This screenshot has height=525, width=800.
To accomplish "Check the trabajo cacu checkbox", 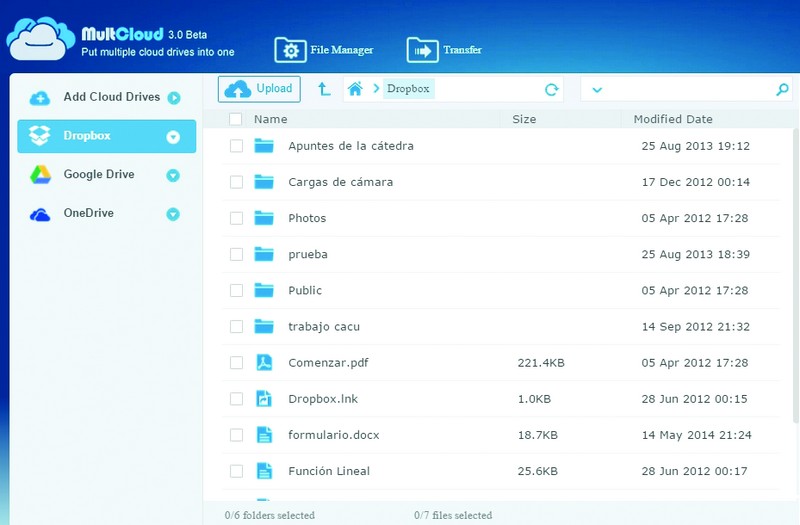I will 236,327.
